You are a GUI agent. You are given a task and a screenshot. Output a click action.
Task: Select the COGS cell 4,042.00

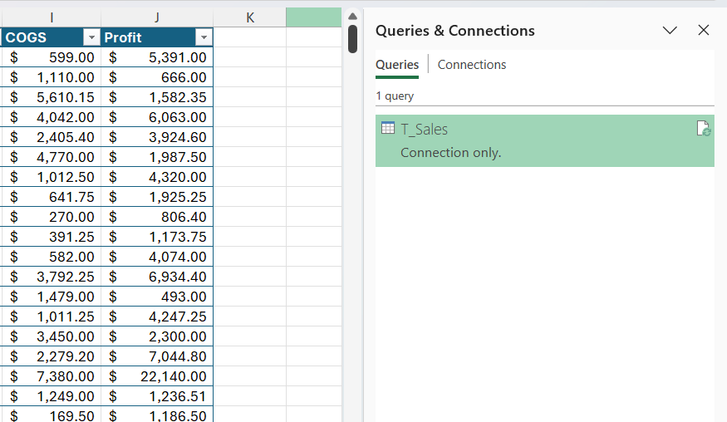point(51,117)
